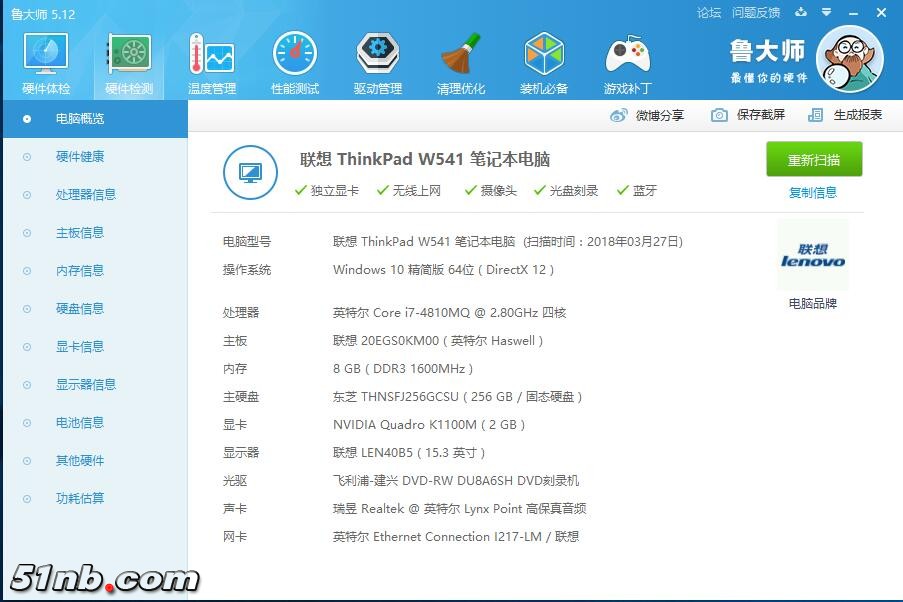903x602 pixels.
Task: Start 清理优化 cleanup optimization
Action: (x=461, y=60)
